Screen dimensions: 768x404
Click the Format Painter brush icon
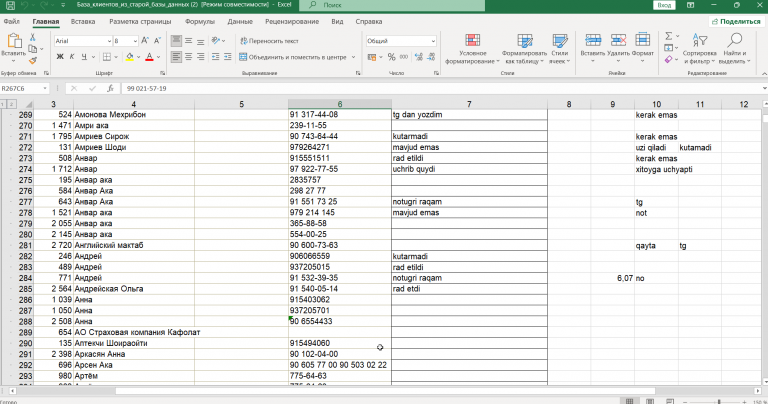click(32, 61)
